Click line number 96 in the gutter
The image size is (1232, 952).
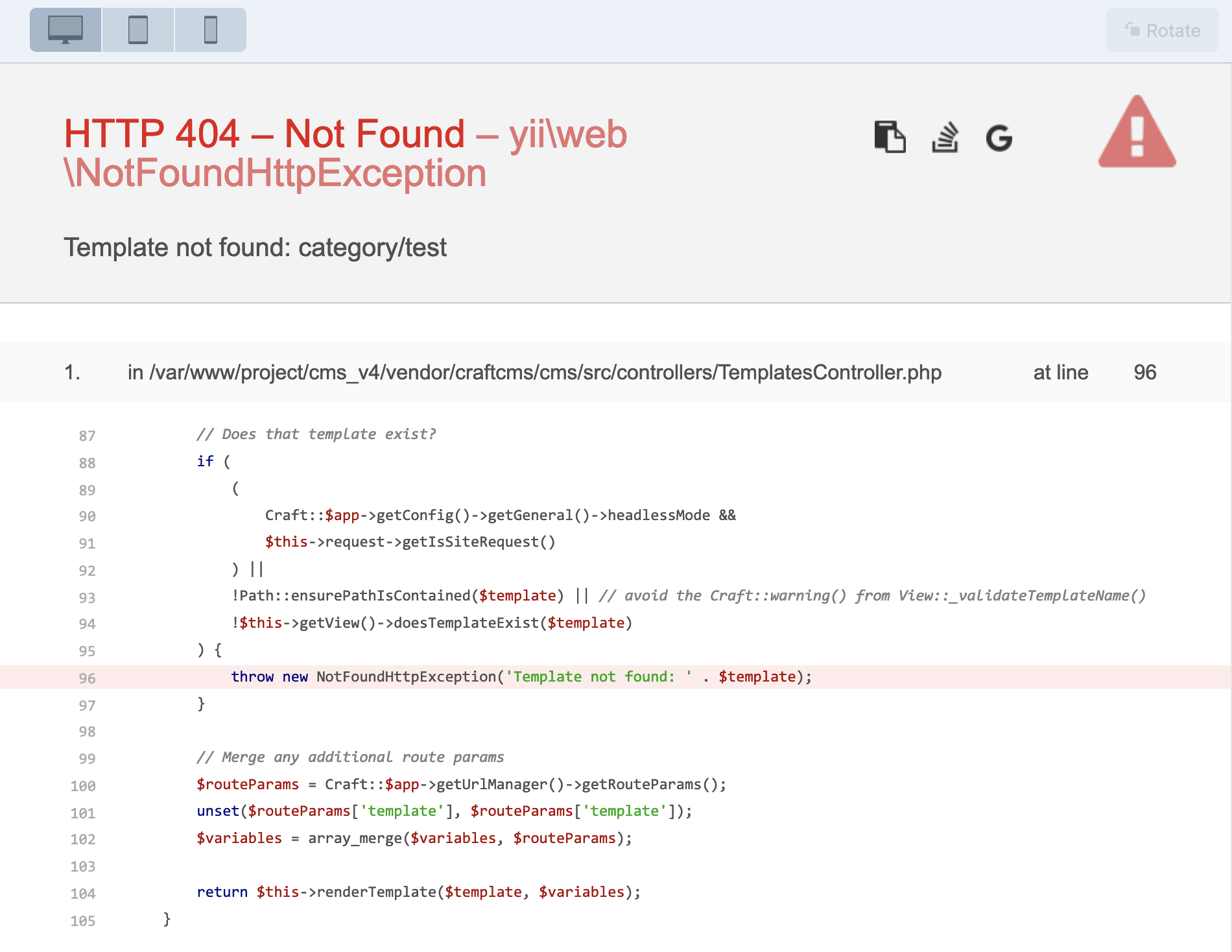(x=88, y=678)
